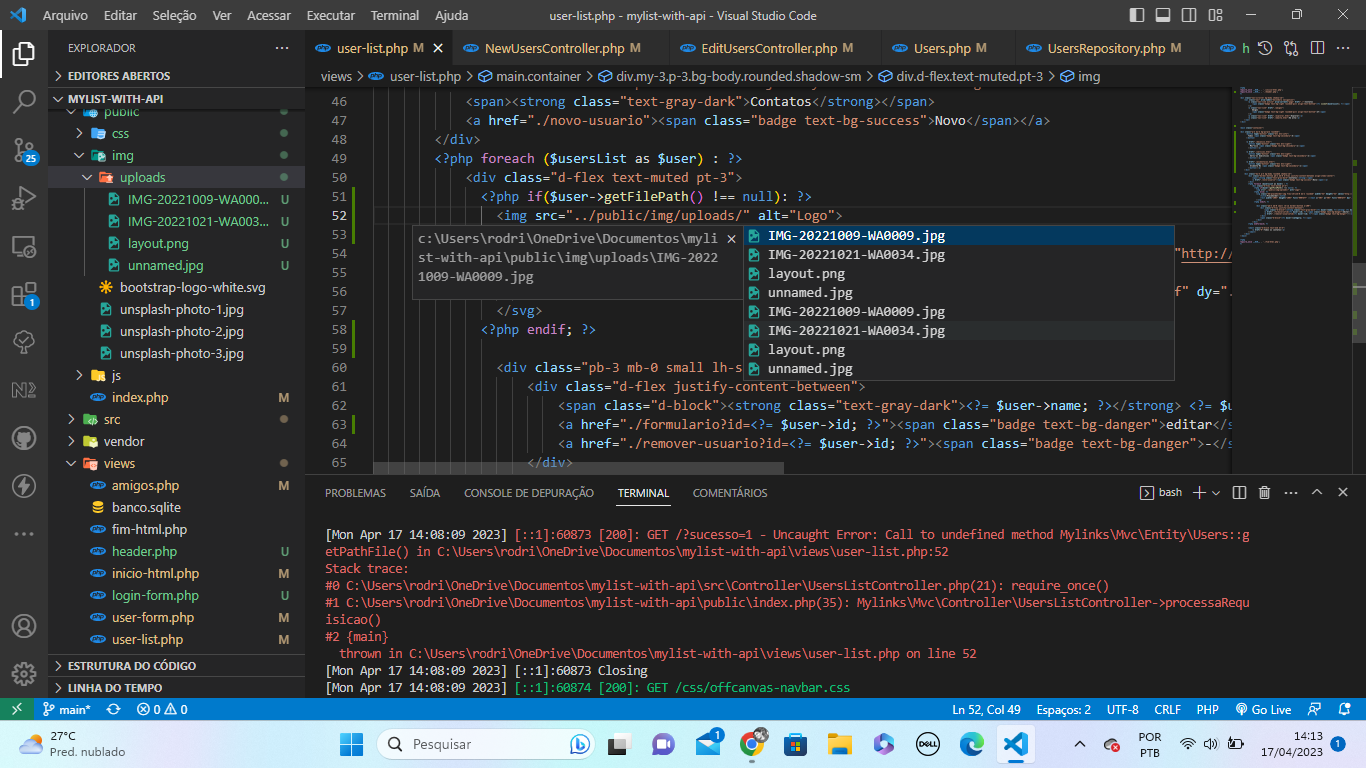This screenshot has height=768, width=1366.
Task: Synchronize changes icon in status bar
Action: (113, 709)
